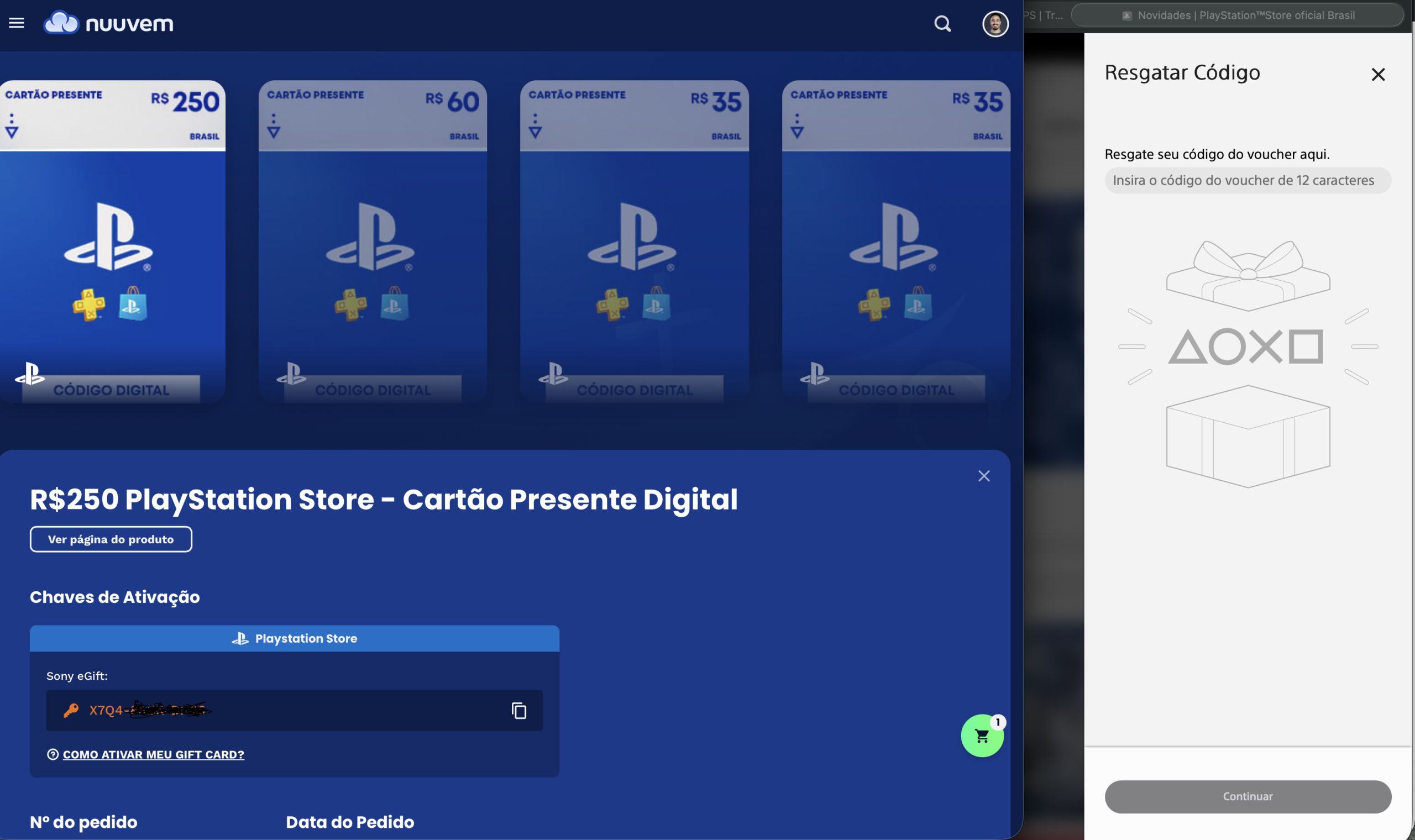Click the Continuar button
This screenshot has height=840, width=1415.
tap(1248, 796)
